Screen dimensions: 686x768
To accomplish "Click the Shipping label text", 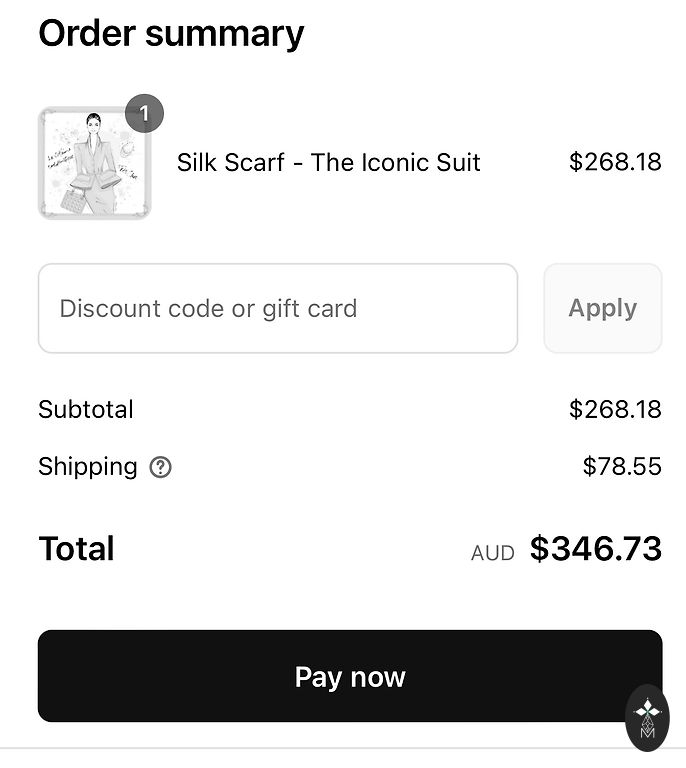I will [88, 467].
